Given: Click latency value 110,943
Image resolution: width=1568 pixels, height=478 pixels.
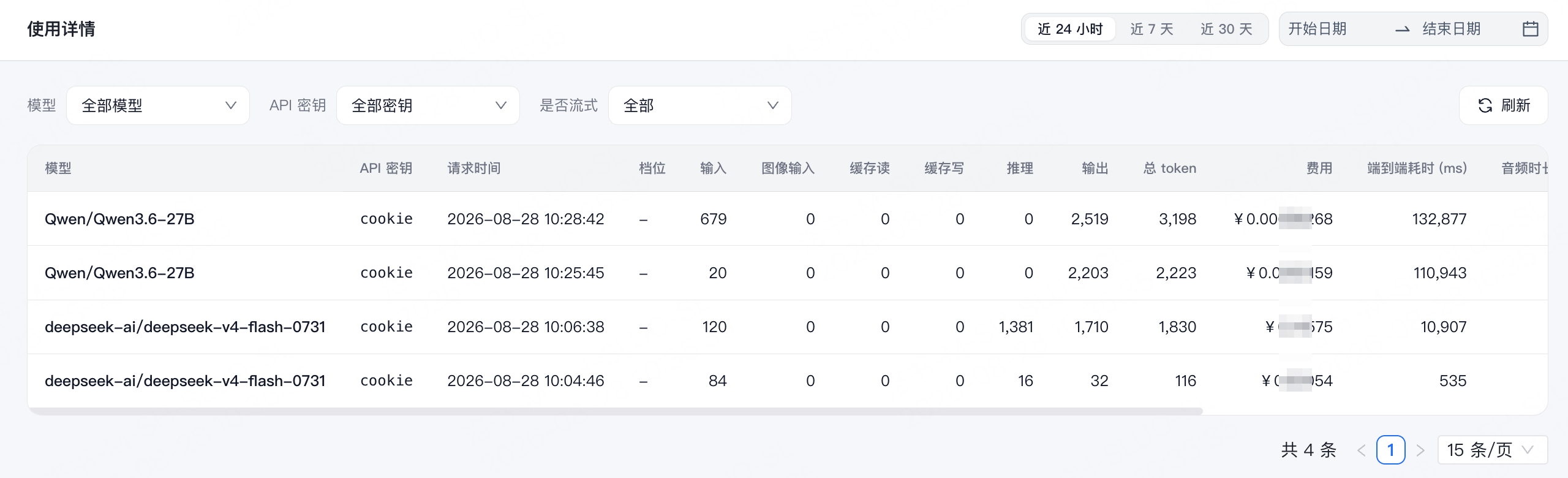Looking at the screenshot, I should coord(1440,273).
